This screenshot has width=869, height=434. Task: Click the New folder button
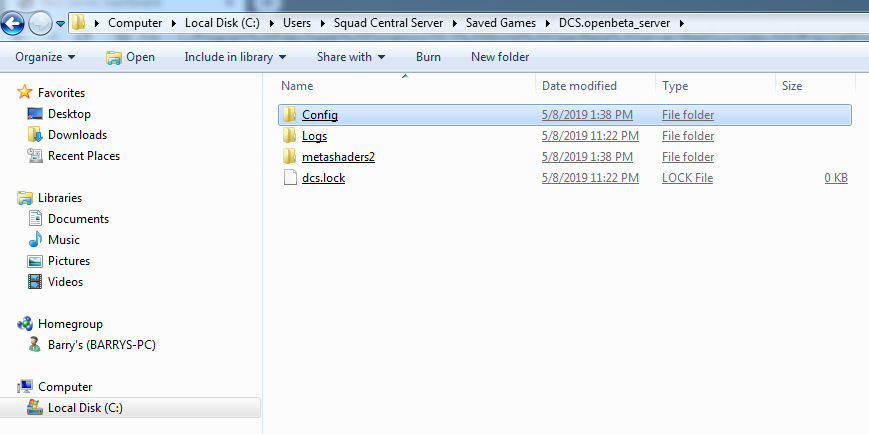point(500,57)
